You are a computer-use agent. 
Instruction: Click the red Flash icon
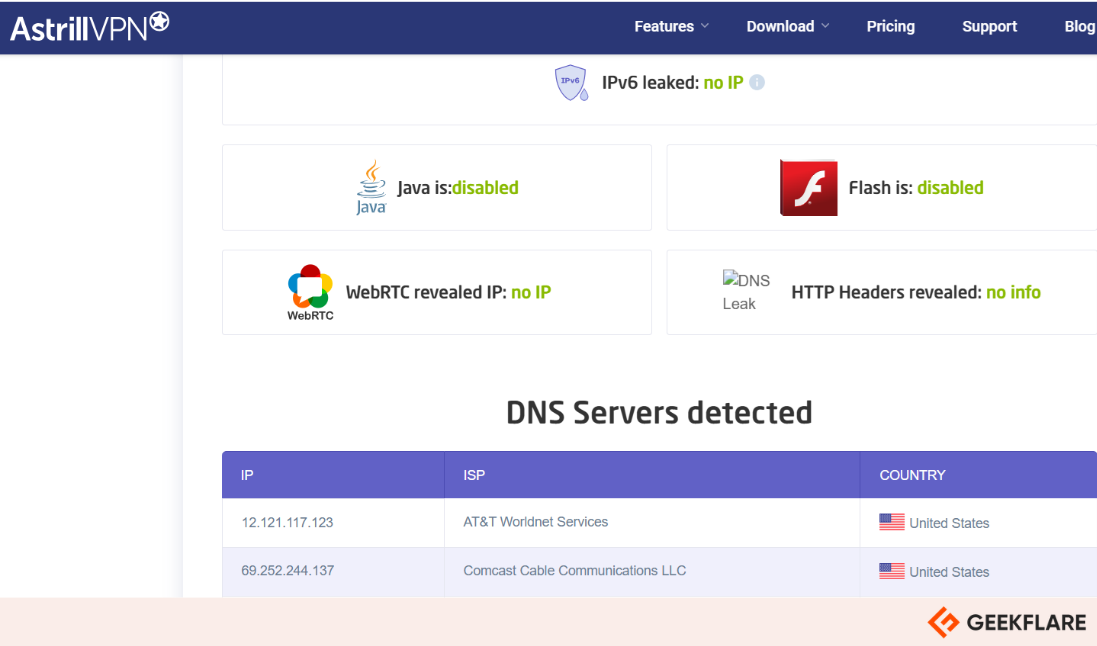[x=808, y=187]
